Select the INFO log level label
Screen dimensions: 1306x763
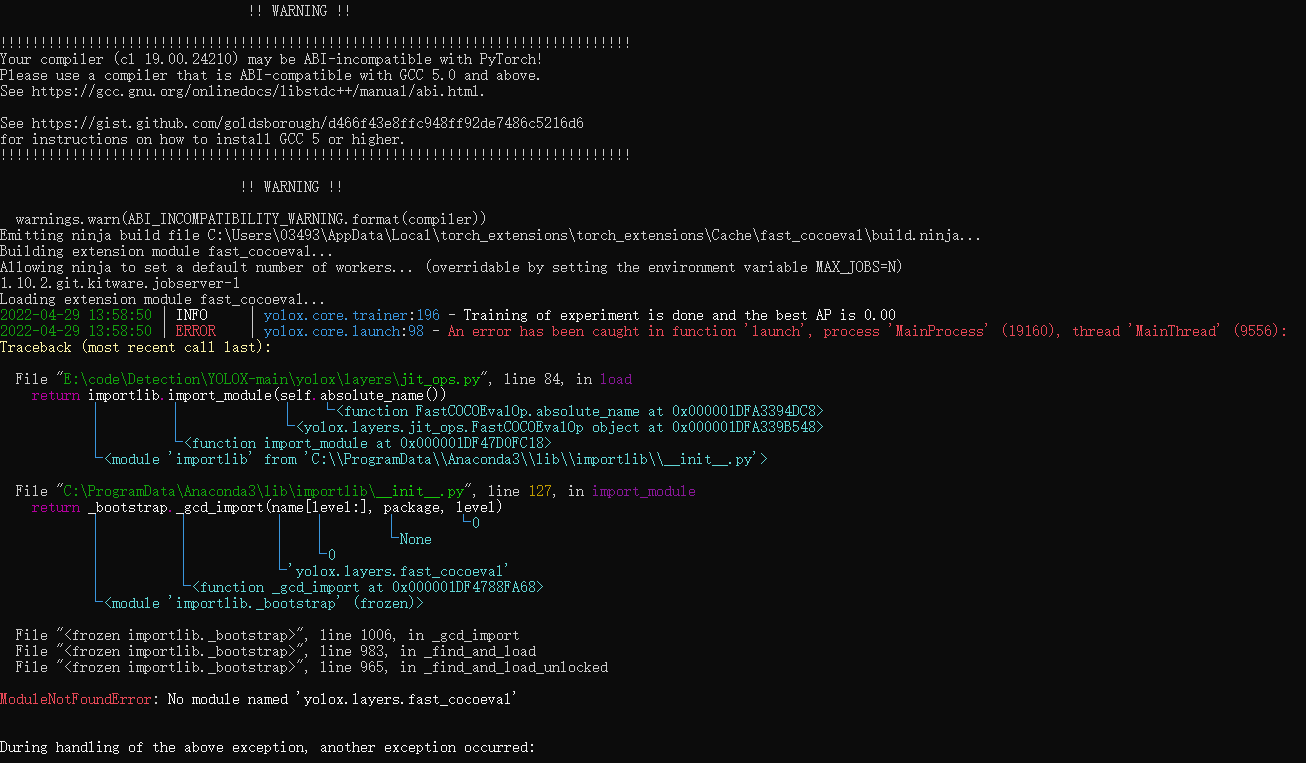tap(190, 314)
